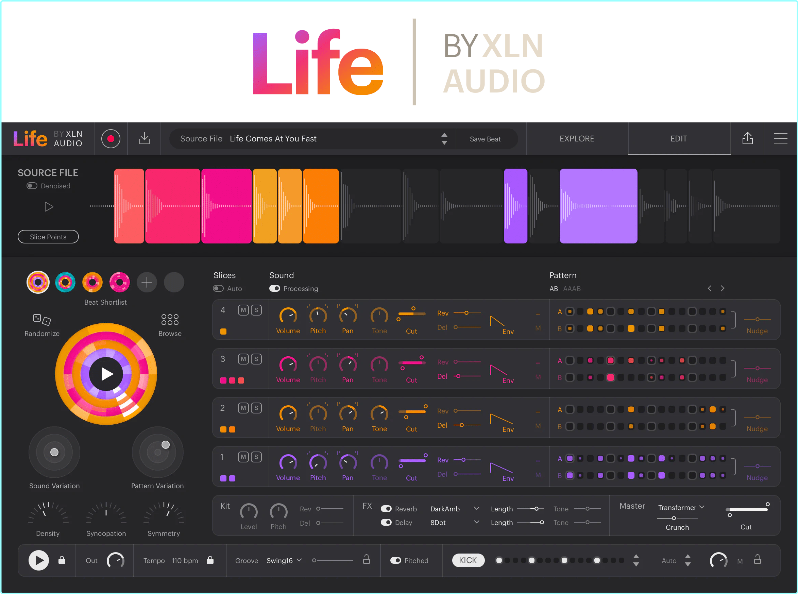Viewport: 798px width, 594px height.
Task: Toggle the Pitched switch
Action: [x=395, y=560]
